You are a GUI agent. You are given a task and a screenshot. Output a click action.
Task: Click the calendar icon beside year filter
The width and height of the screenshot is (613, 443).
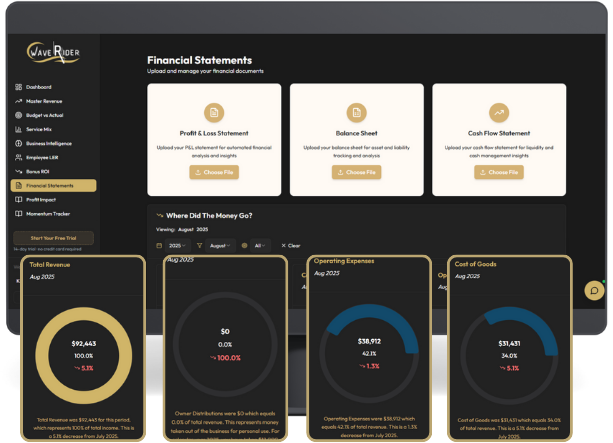(x=159, y=246)
